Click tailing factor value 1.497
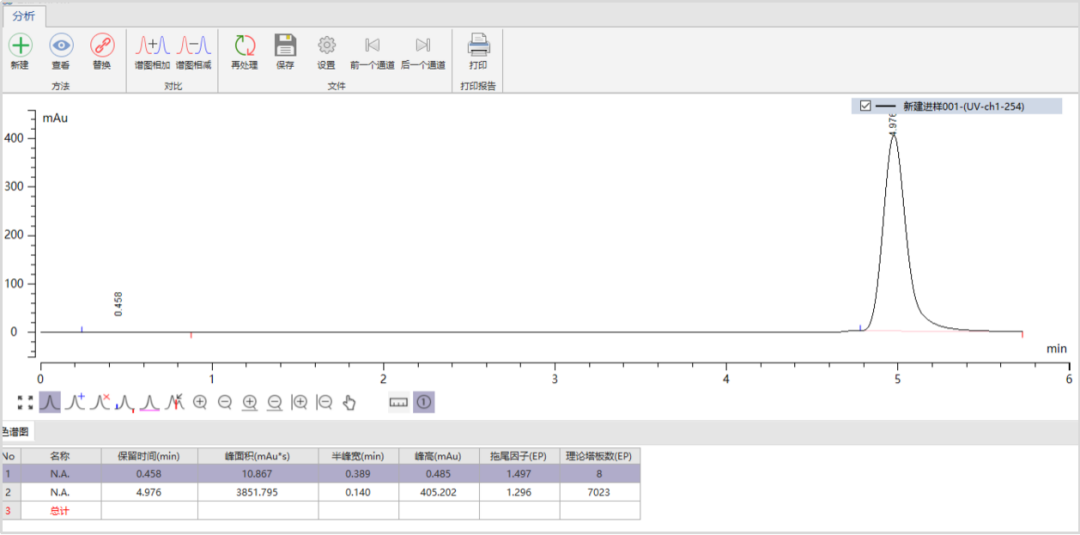 pos(519,474)
